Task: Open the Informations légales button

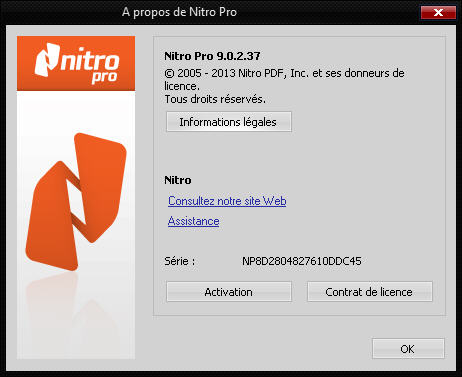Action: (x=229, y=122)
